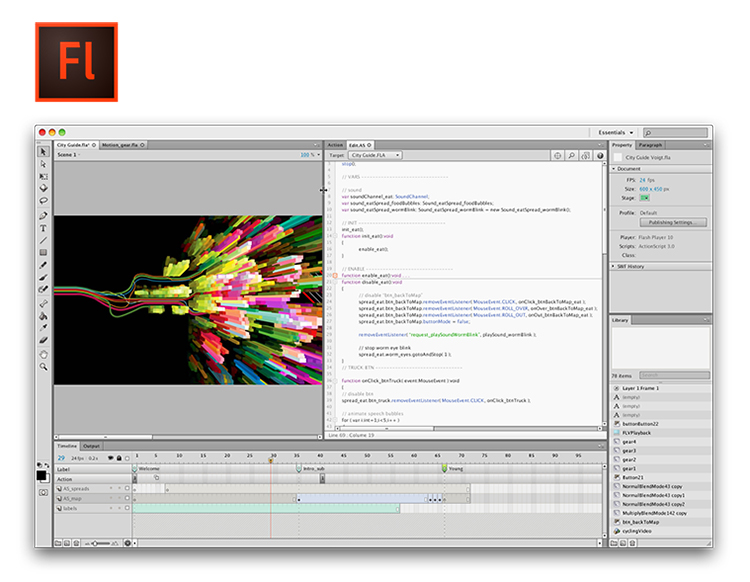
Task: Open Actions panel help icon
Action: [x=600, y=156]
